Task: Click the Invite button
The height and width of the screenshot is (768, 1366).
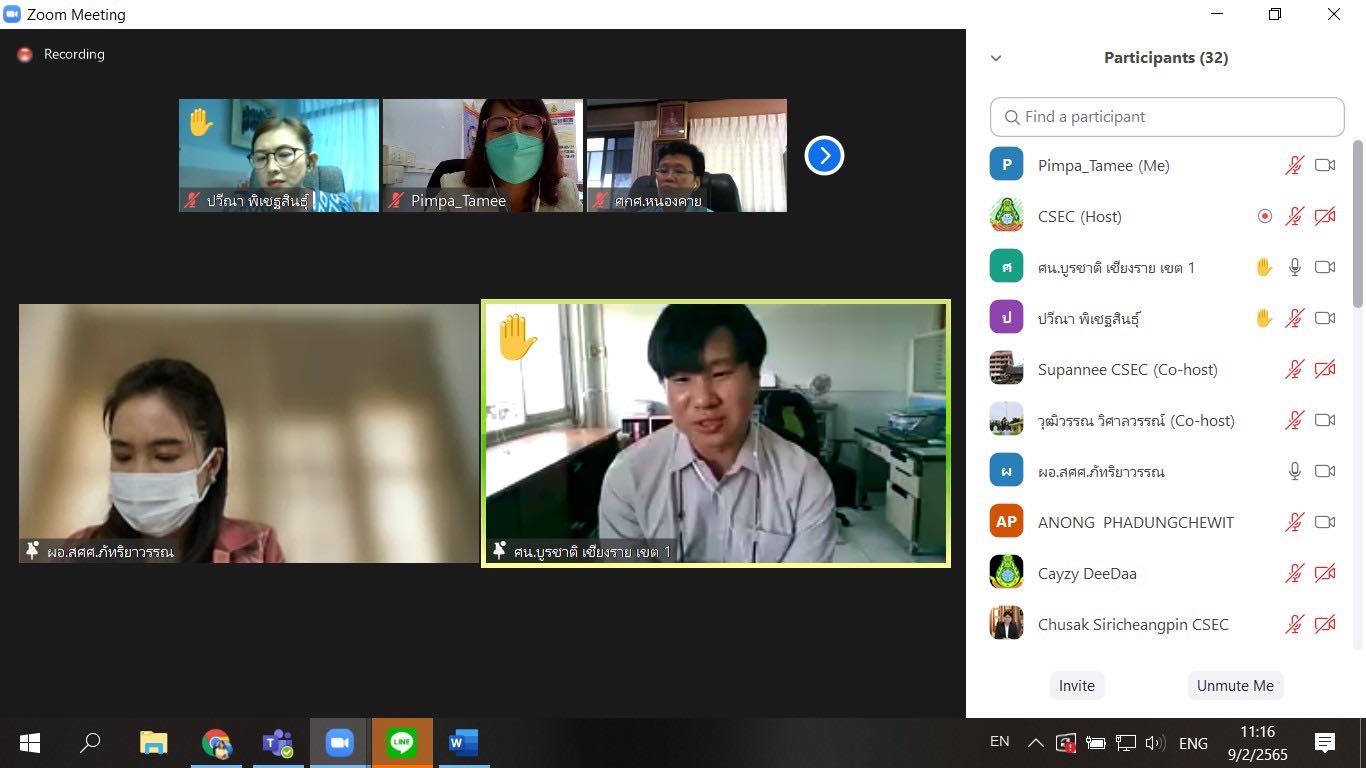Action: coord(1076,686)
